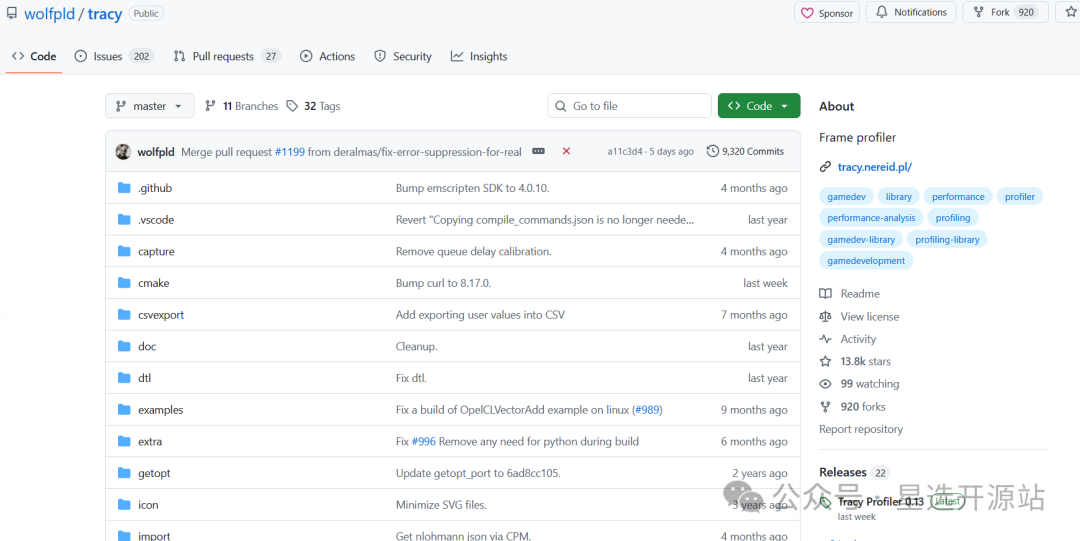Select the gamedev topic tag

[845, 196]
